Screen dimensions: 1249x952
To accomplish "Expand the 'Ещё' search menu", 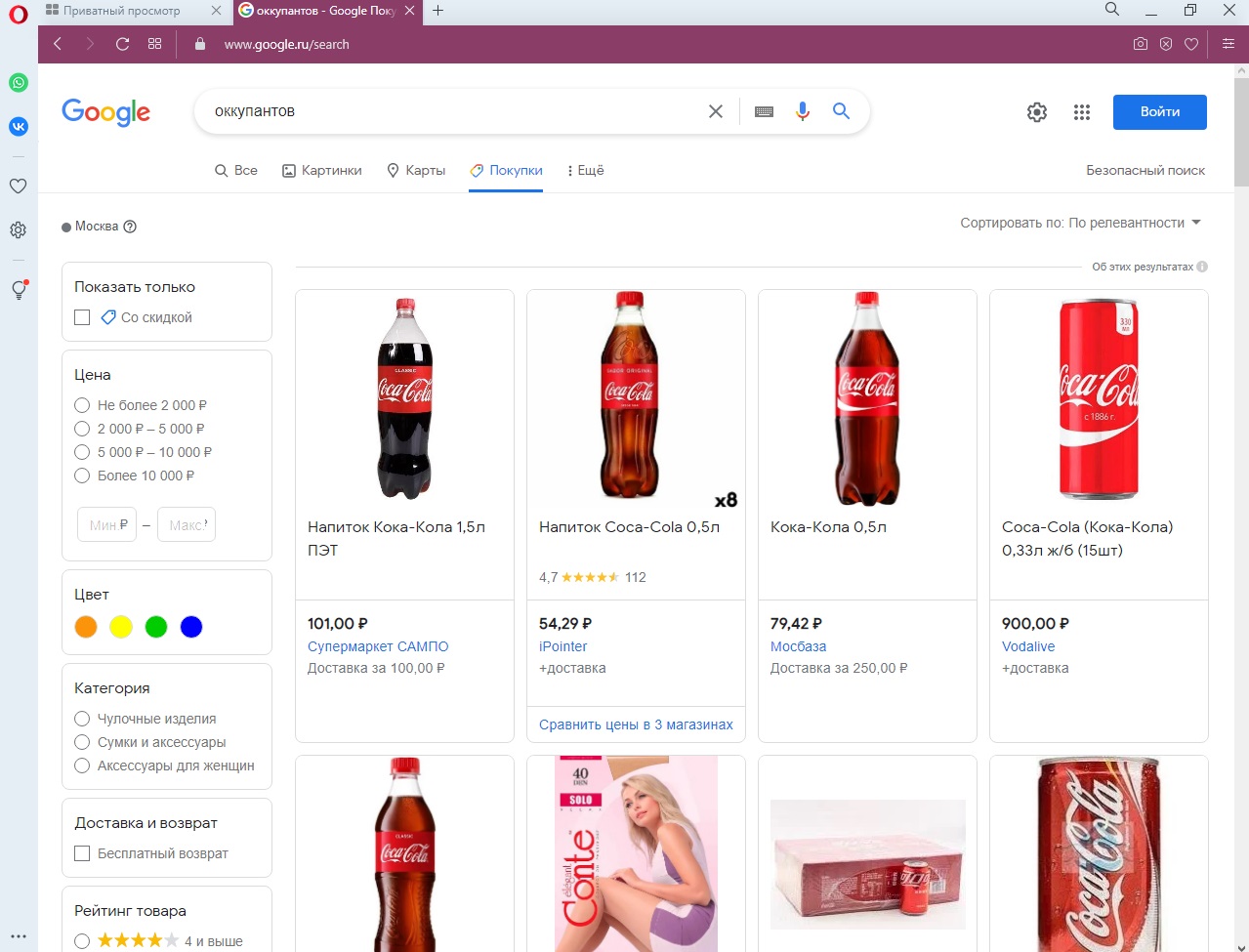I will [585, 170].
